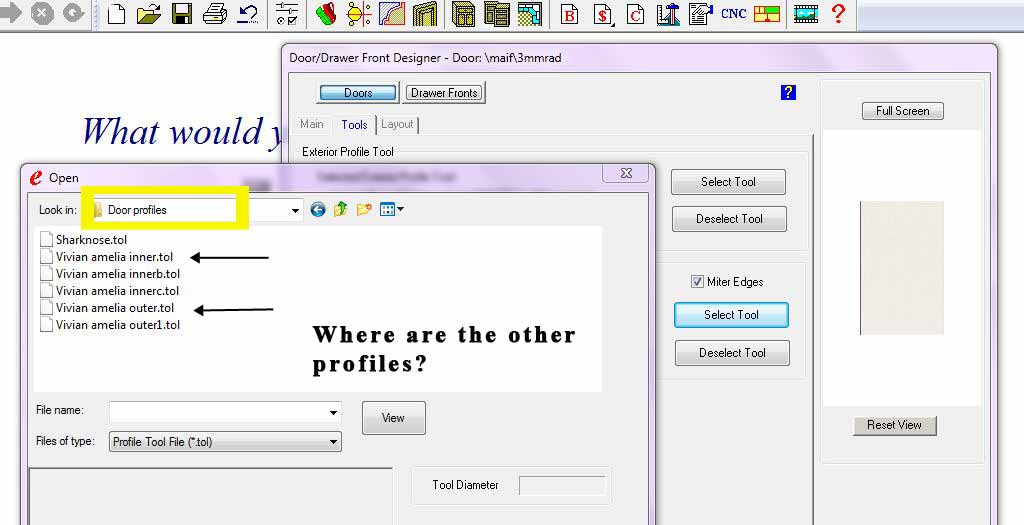Click the CNC toolbar icon
1024x525 pixels.
point(733,14)
